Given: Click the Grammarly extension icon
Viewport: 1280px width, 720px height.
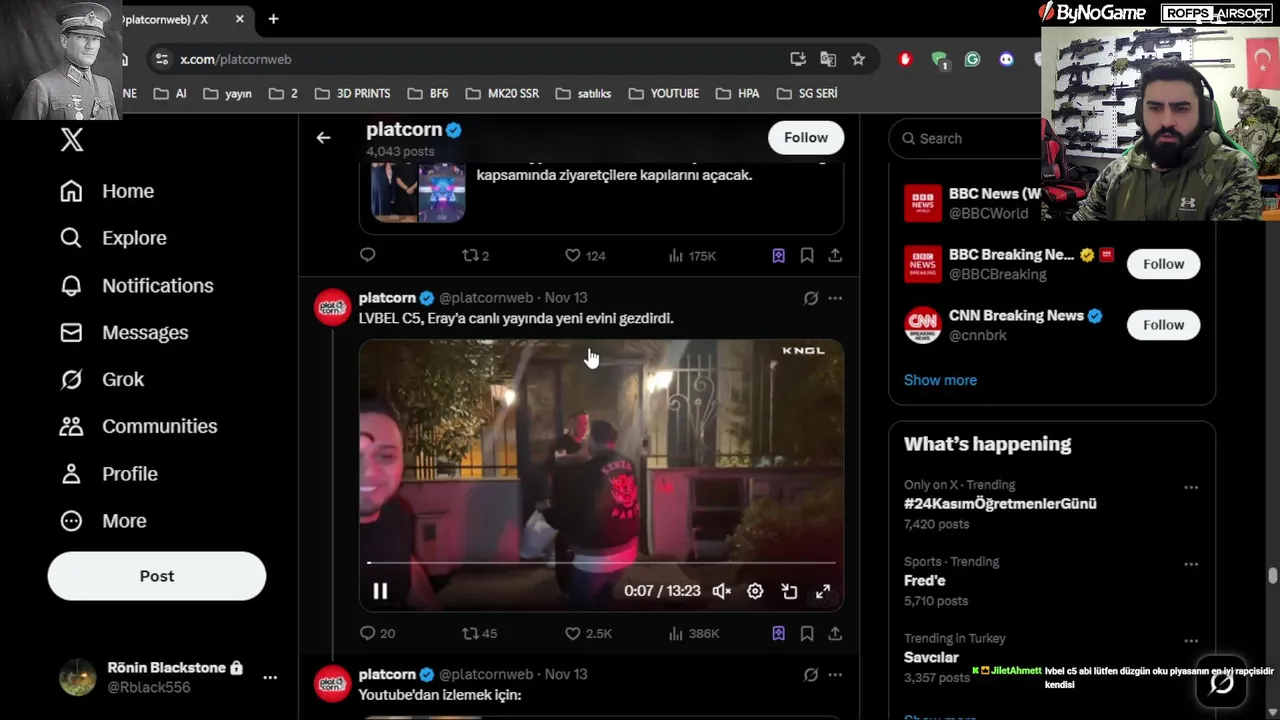Looking at the screenshot, I should [x=972, y=59].
